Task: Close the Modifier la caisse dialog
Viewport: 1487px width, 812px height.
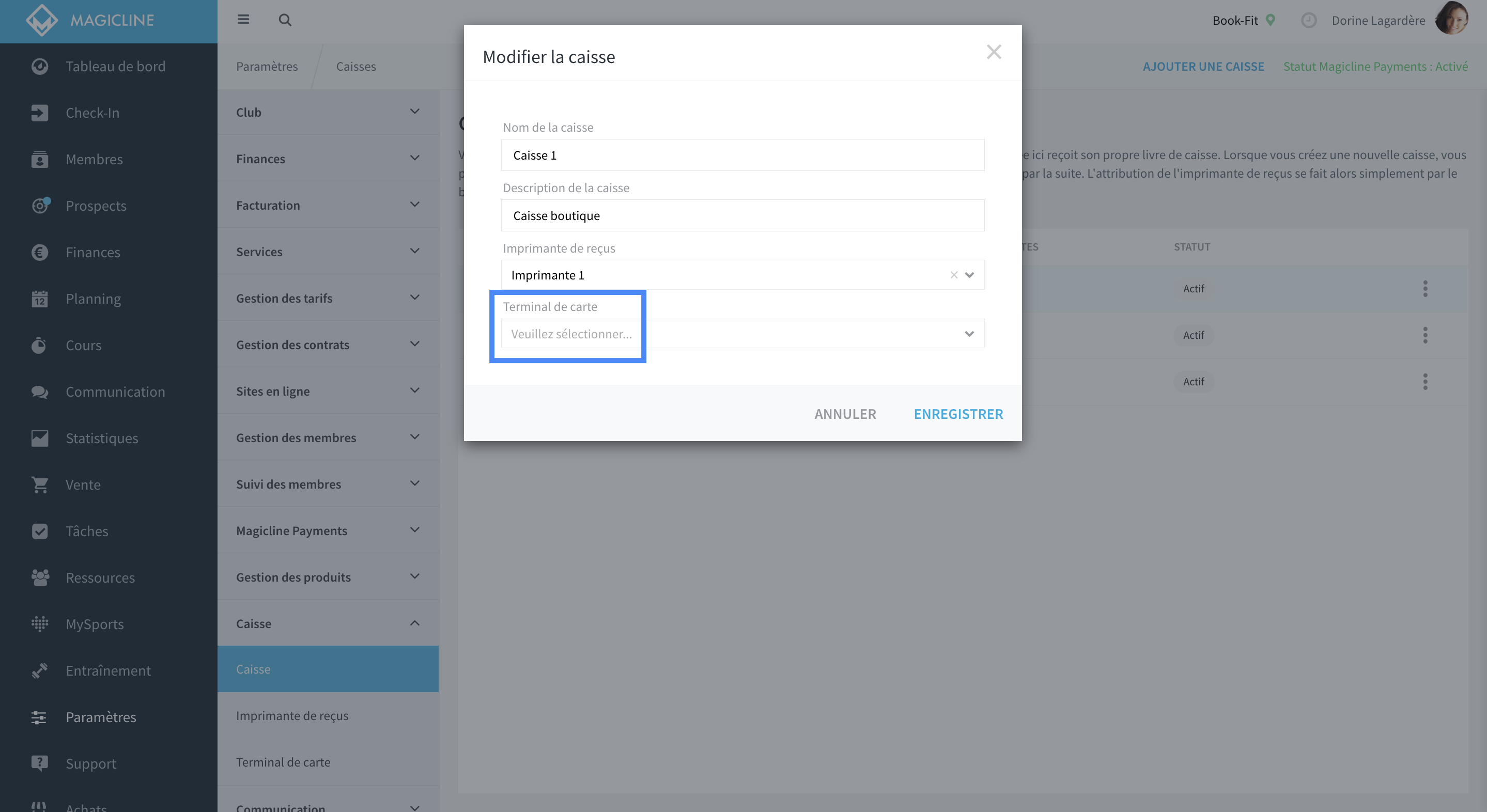Action: point(994,52)
